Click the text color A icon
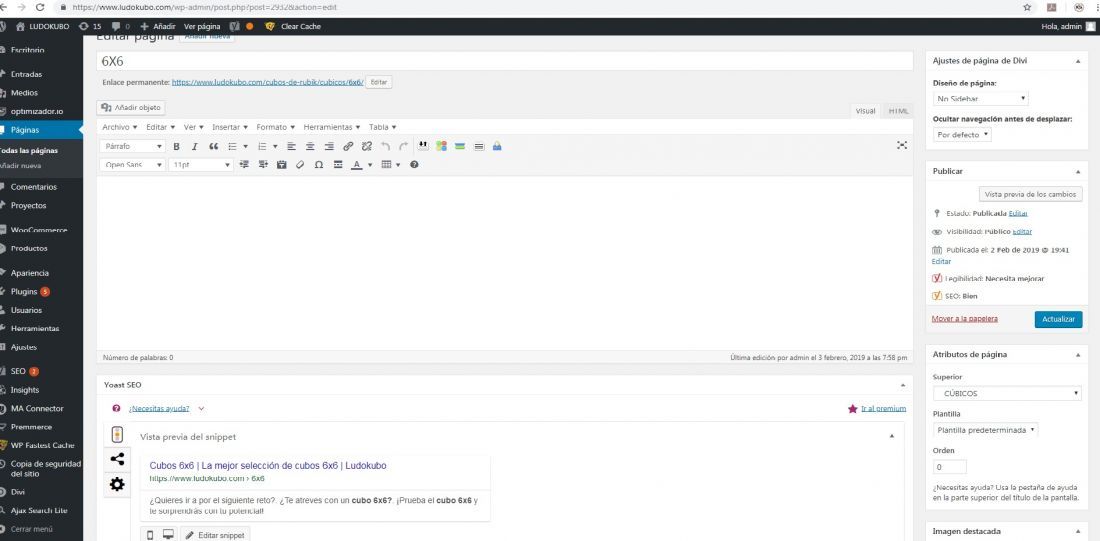 click(356, 165)
